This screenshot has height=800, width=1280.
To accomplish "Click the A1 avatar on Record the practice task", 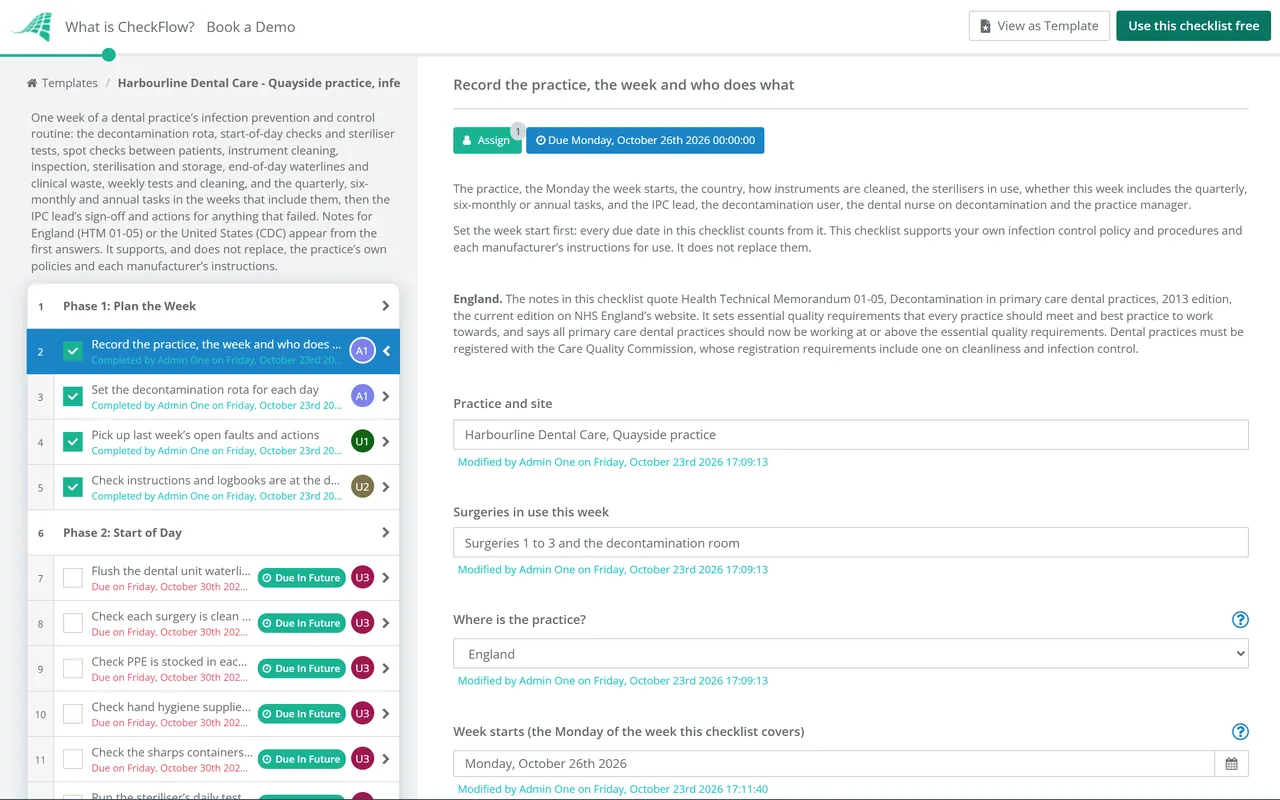I will (x=362, y=351).
